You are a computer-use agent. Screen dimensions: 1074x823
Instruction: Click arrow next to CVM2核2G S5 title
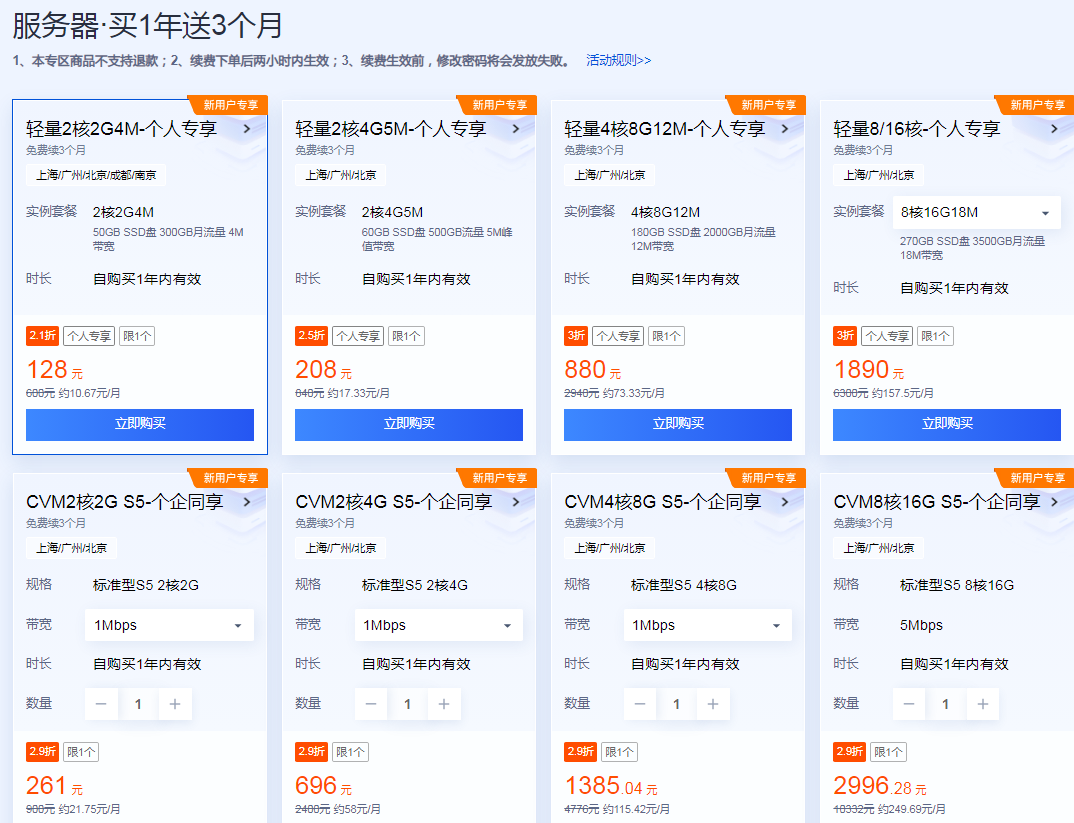(247, 502)
